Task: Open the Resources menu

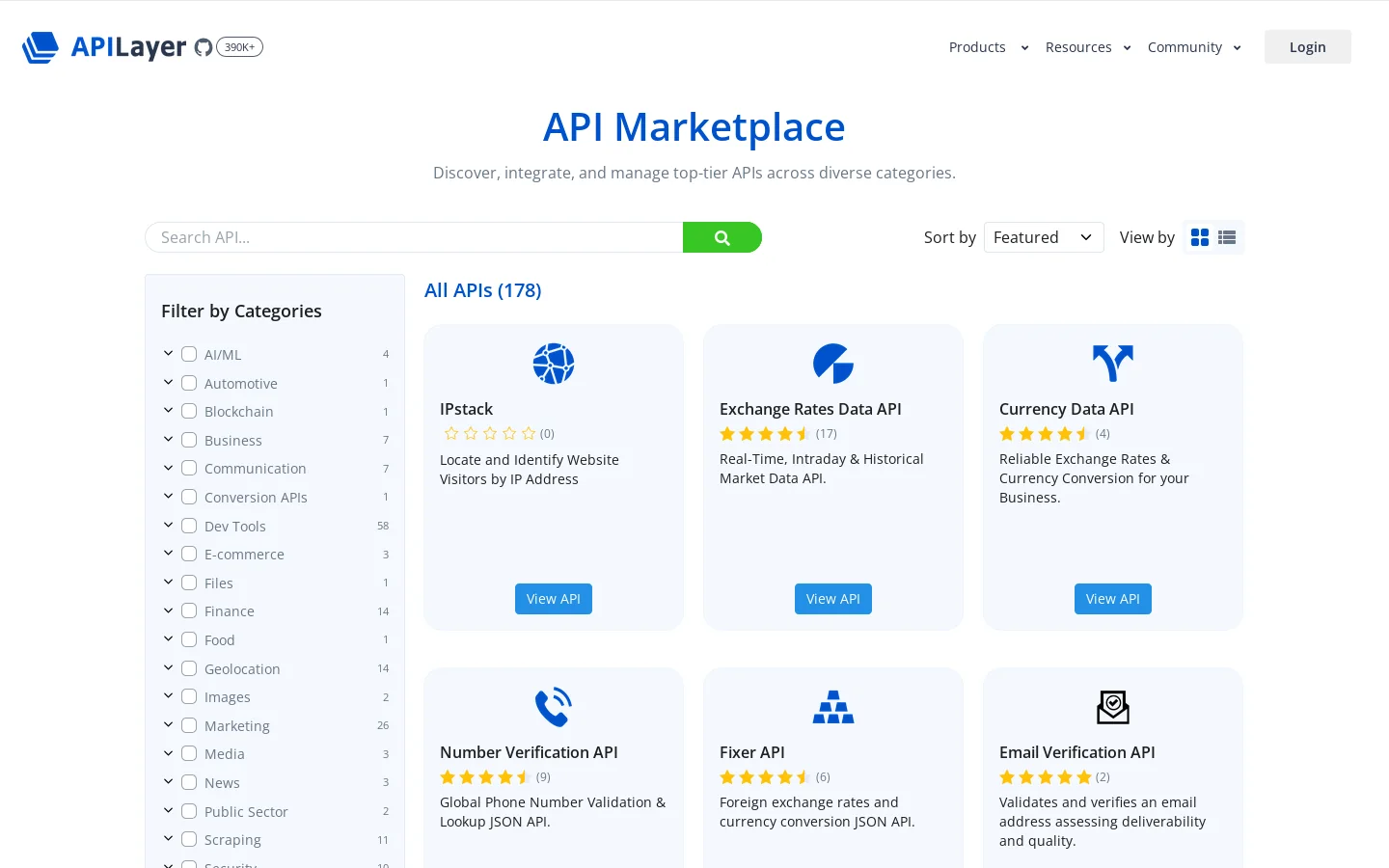Action: pyautogui.click(x=1088, y=47)
